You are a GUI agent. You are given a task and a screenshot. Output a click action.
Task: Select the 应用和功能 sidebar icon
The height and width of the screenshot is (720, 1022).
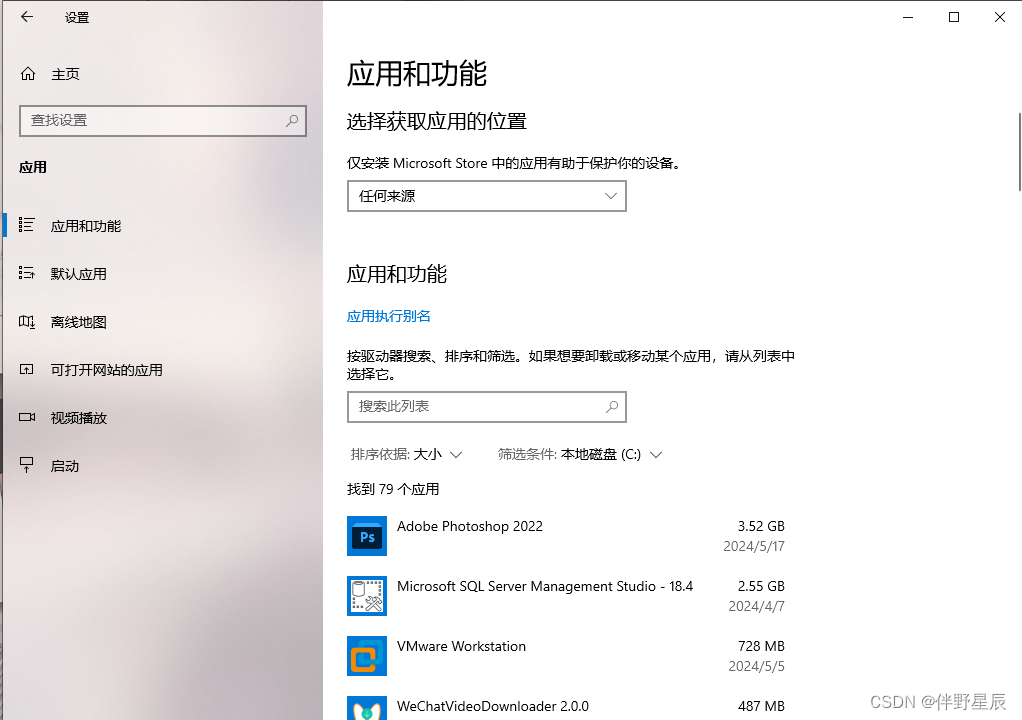click(26, 225)
